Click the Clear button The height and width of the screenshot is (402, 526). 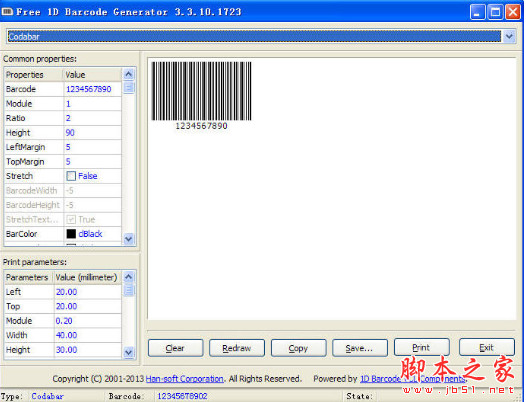tap(175, 348)
